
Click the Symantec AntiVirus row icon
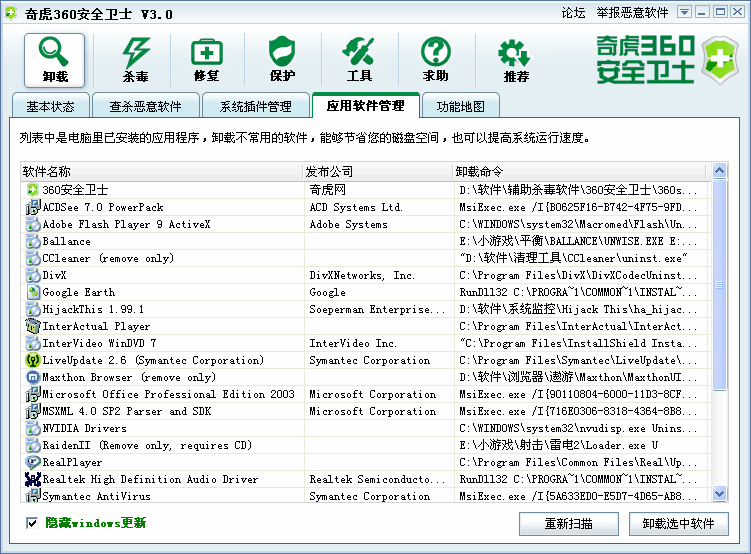pyautogui.click(x=33, y=496)
